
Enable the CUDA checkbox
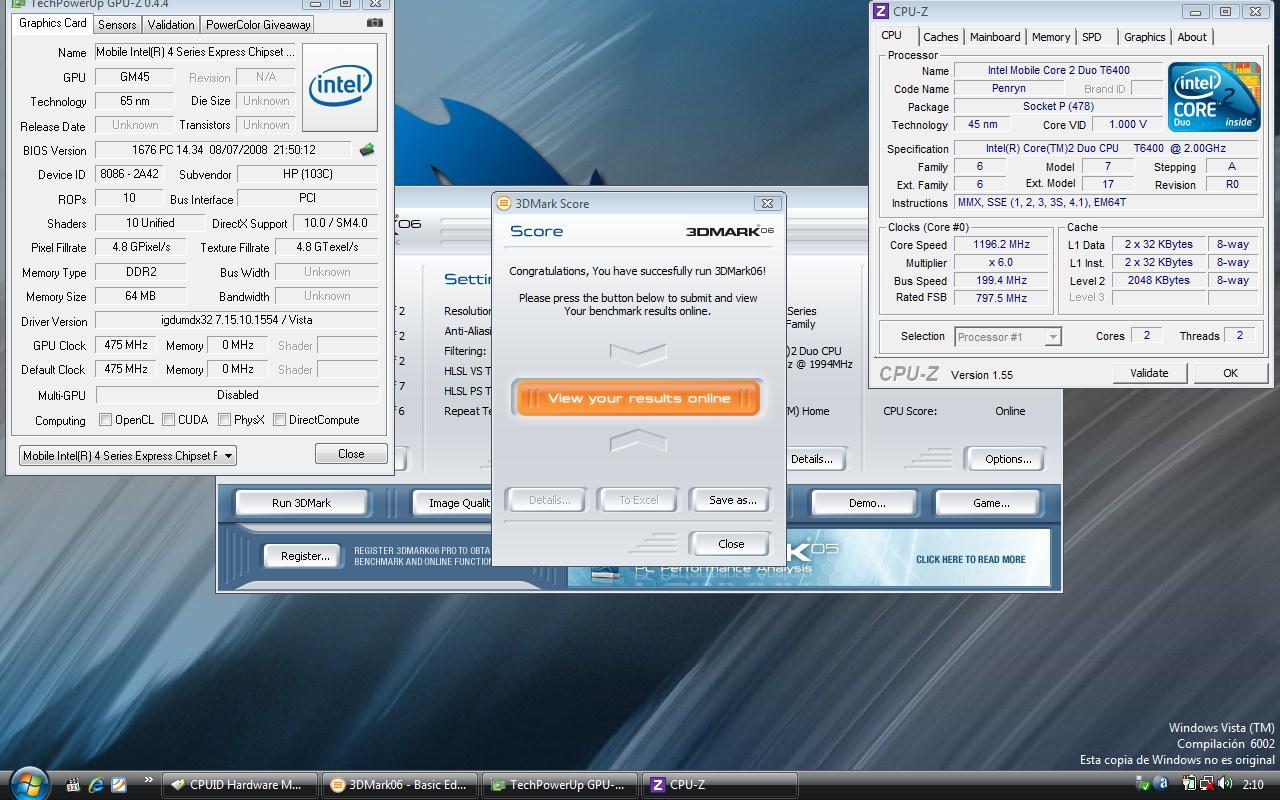[168, 420]
